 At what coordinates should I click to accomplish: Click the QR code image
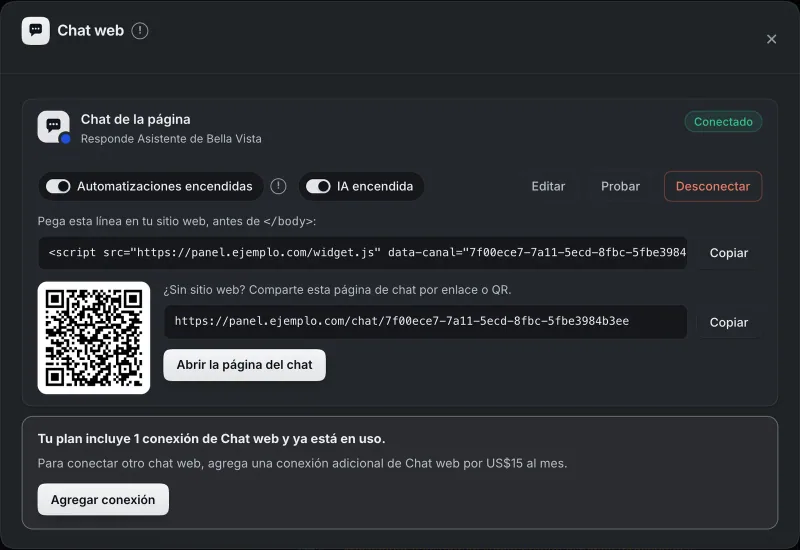[94, 338]
